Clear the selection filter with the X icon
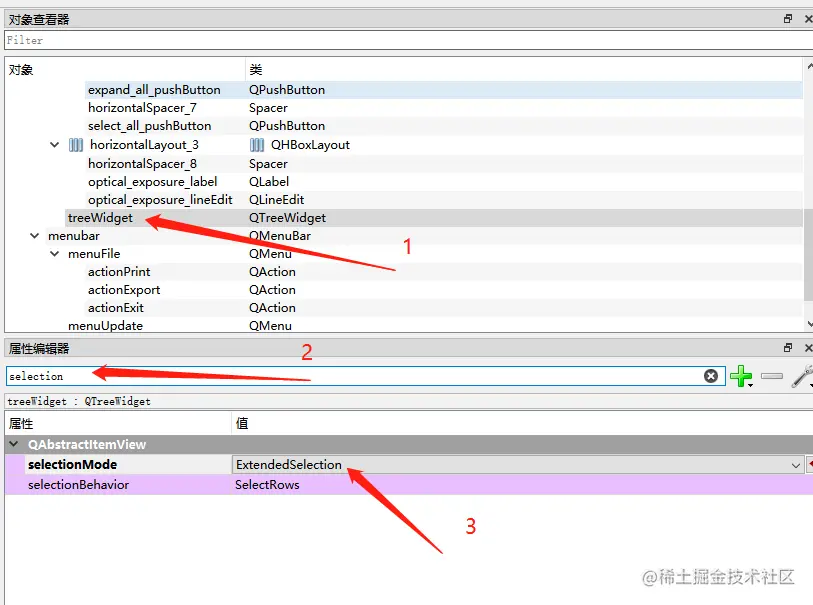Image resolution: width=813 pixels, height=605 pixels. pos(711,376)
